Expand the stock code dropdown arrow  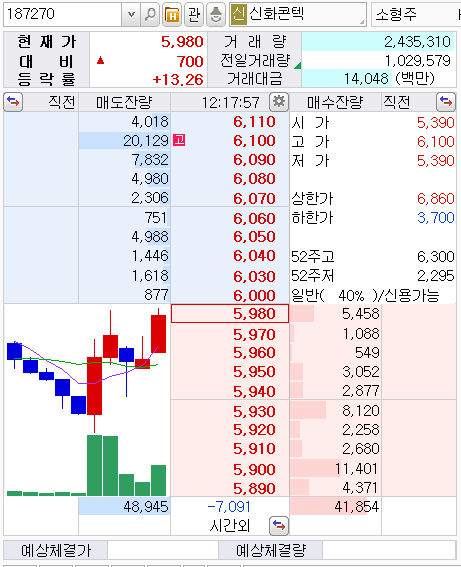131,14
